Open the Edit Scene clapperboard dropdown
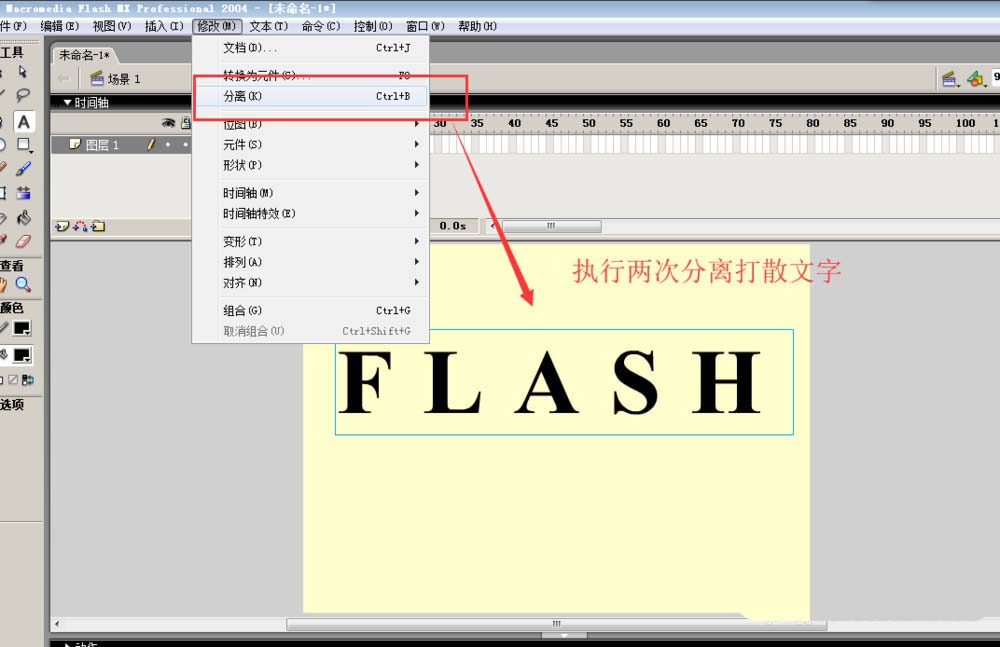1000x647 pixels. 950,79
